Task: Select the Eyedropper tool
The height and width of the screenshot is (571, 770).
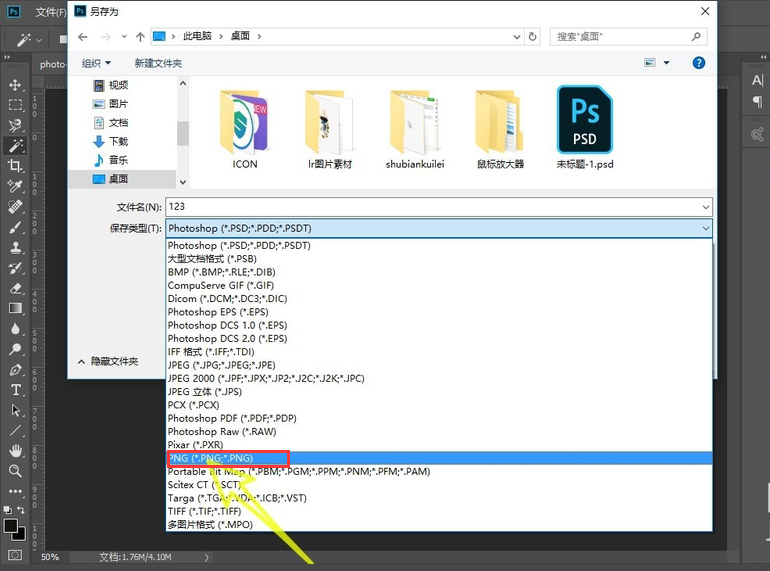Action: click(15, 187)
